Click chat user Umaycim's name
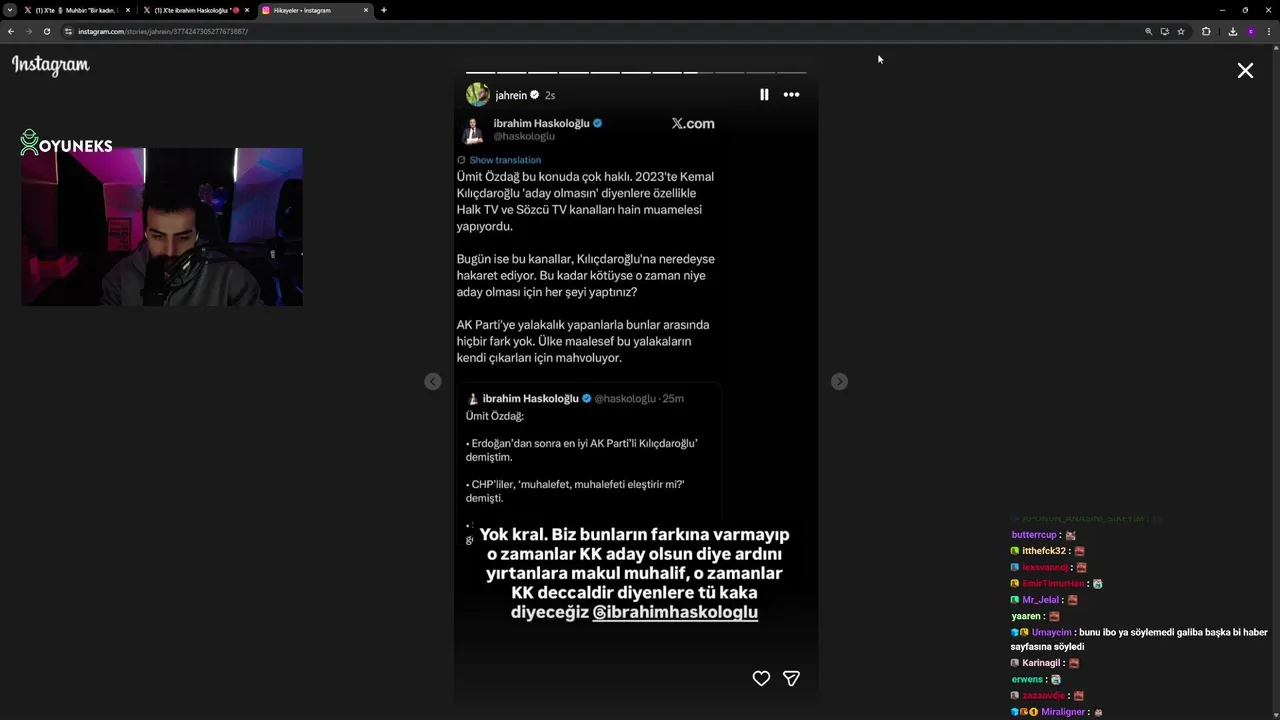This screenshot has height=720, width=1280. (1051, 632)
